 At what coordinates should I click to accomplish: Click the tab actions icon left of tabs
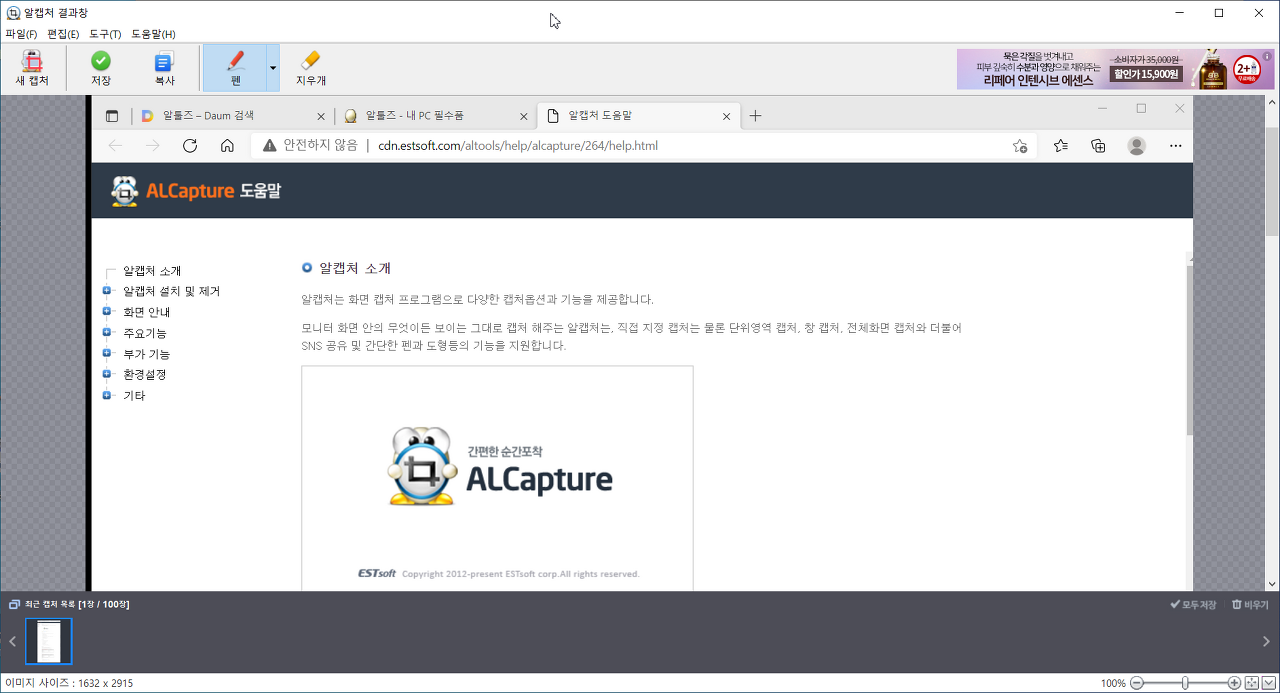coord(112,116)
